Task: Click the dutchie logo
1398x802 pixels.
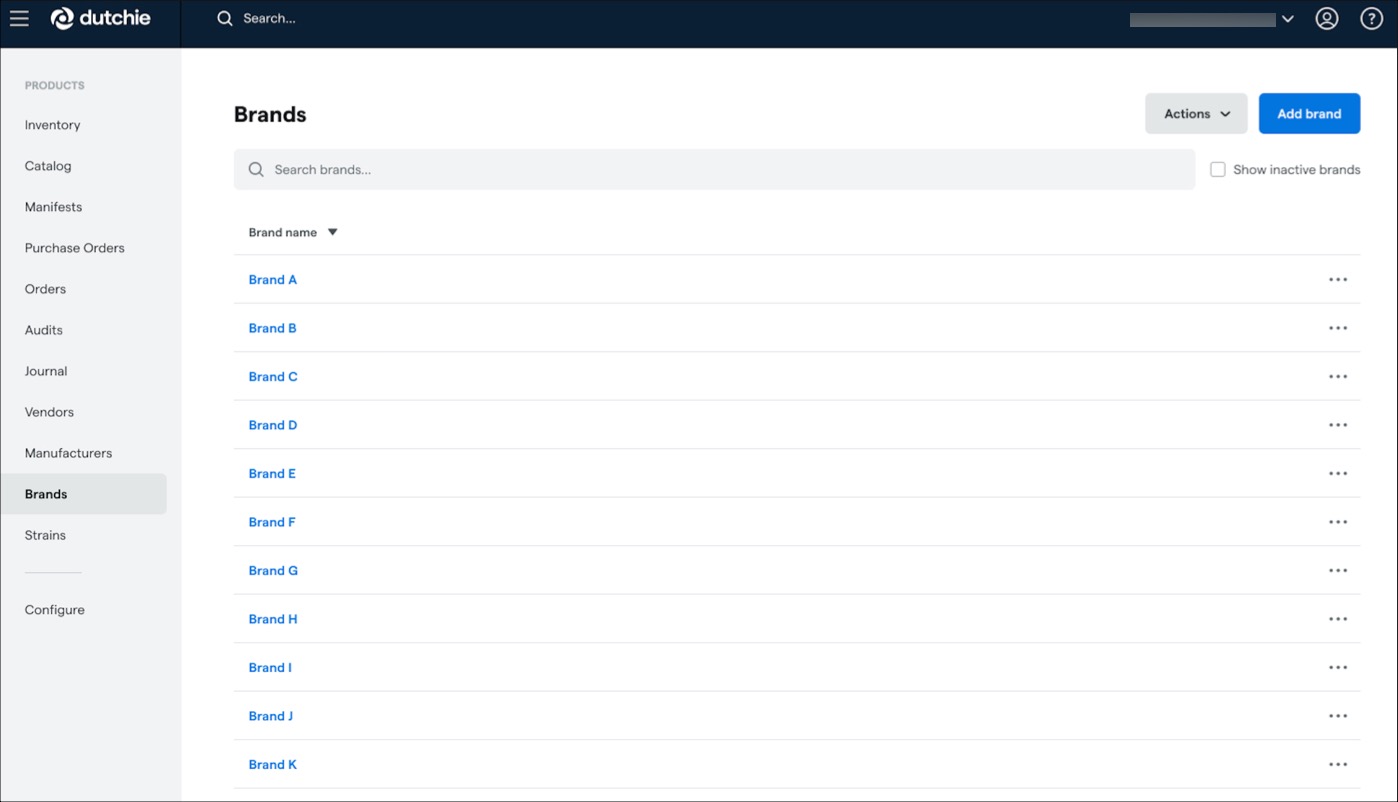Action: 101,18
